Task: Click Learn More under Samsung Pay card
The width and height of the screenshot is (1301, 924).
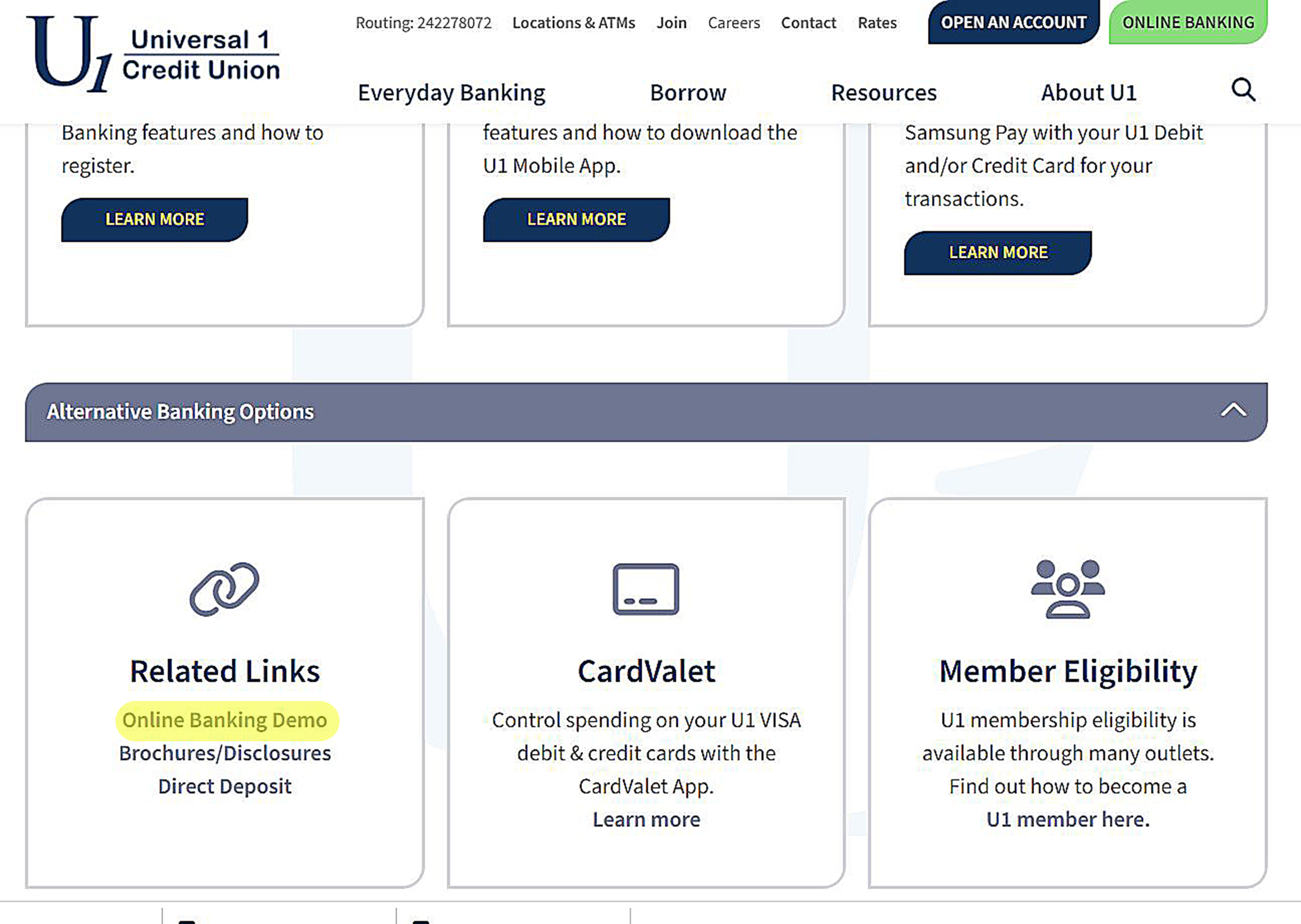Action: (998, 253)
